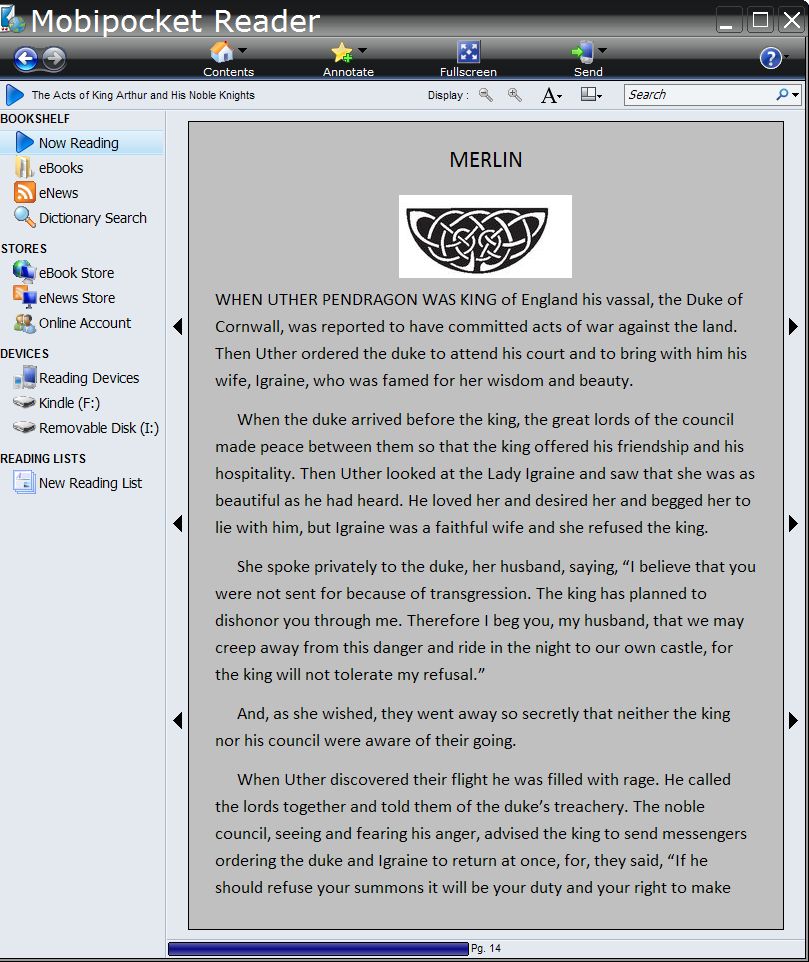This screenshot has width=809, height=962.
Task: Expand the Annotate dropdown arrow
Action: point(362,50)
